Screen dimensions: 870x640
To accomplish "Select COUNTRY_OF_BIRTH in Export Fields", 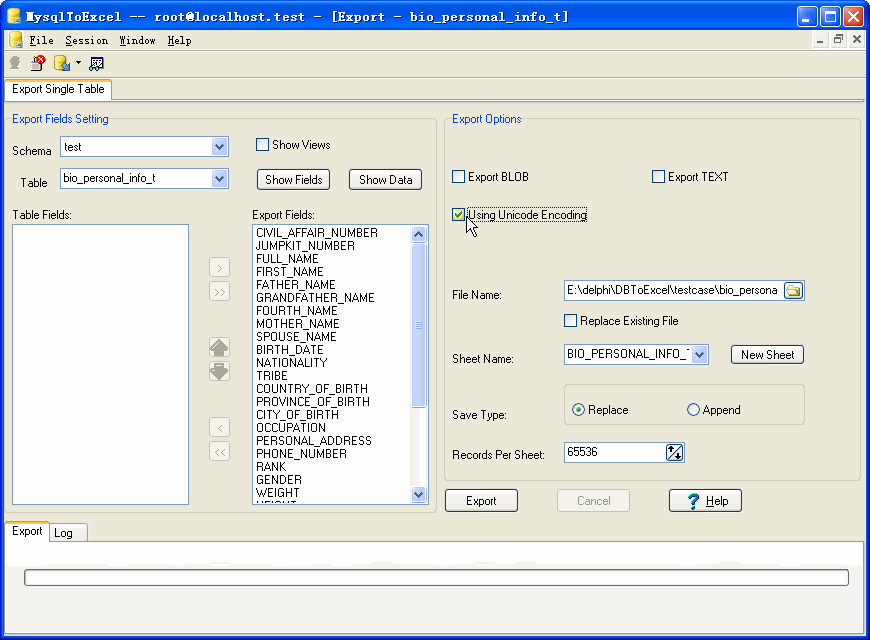I will (x=312, y=389).
